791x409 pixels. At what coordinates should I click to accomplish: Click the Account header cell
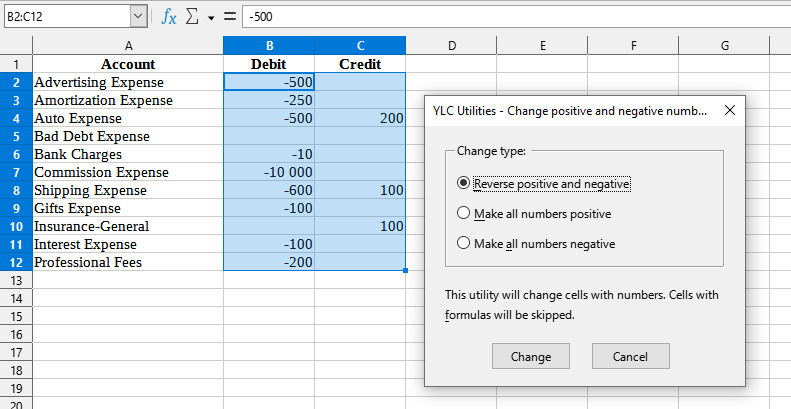128,64
